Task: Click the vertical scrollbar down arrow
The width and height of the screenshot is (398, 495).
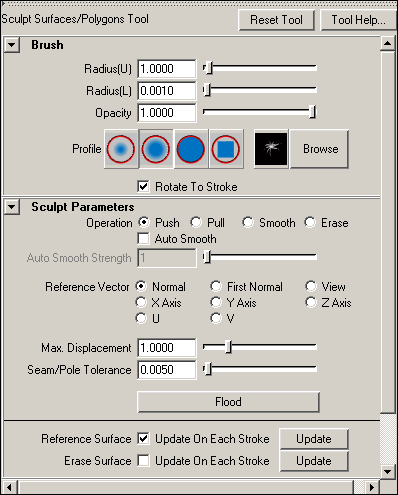Action: click(x=388, y=471)
